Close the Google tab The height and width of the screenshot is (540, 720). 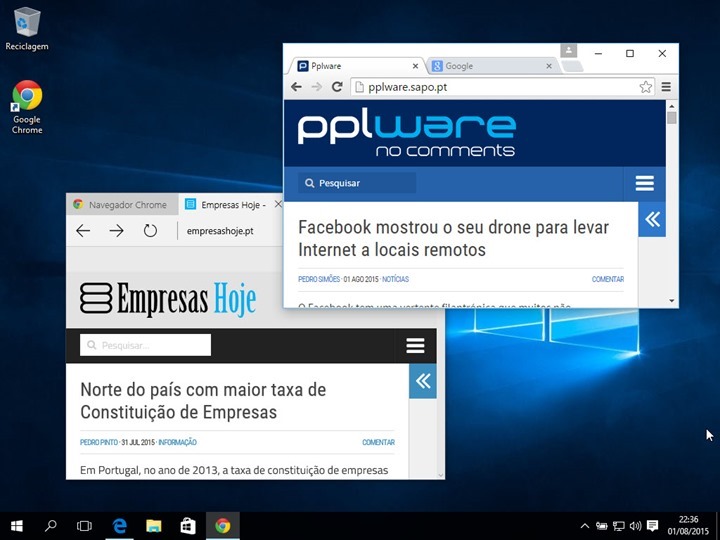pos(549,66)
